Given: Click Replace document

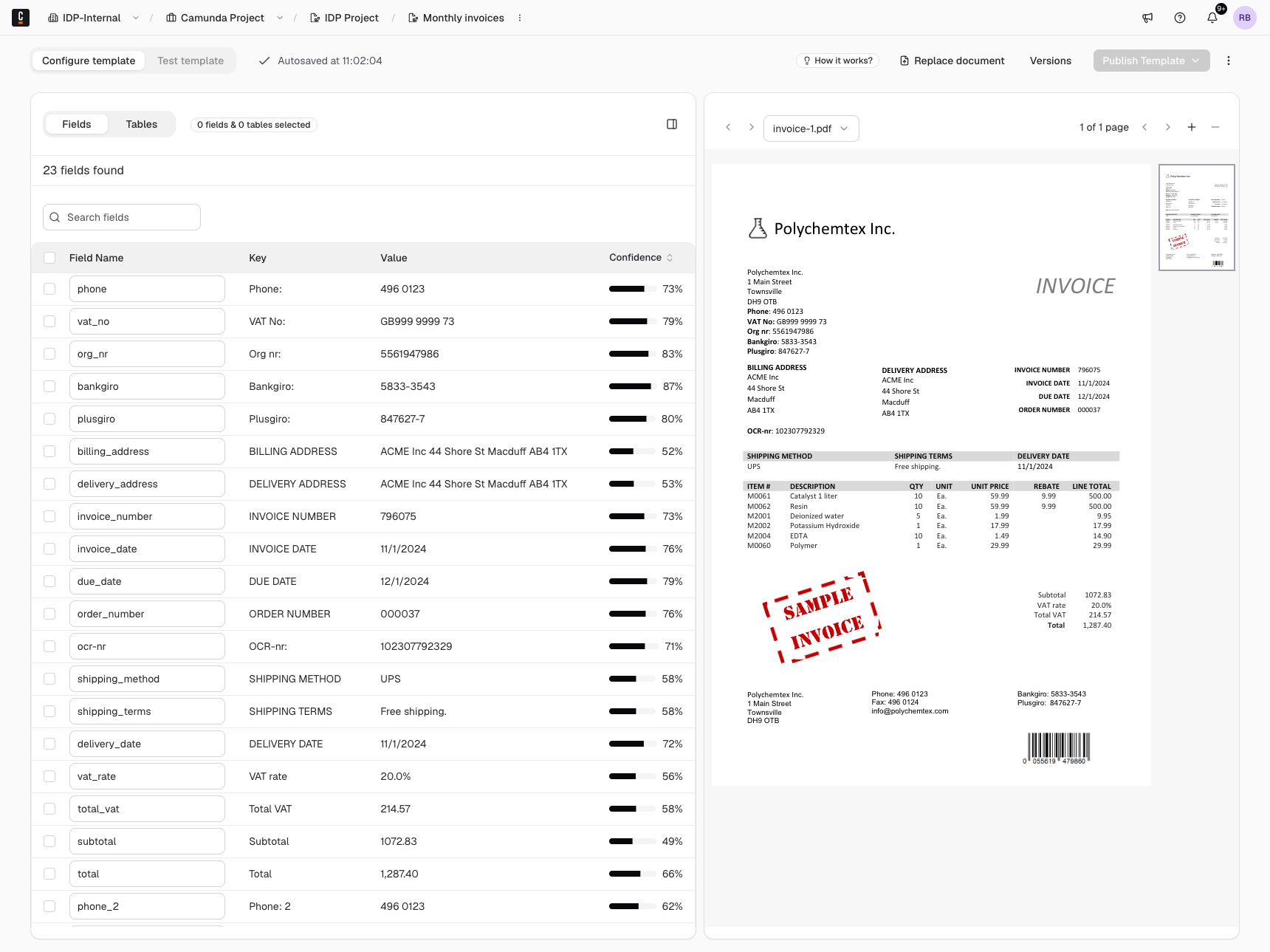Looking at the screenshot, I should (x=952, y=61).
